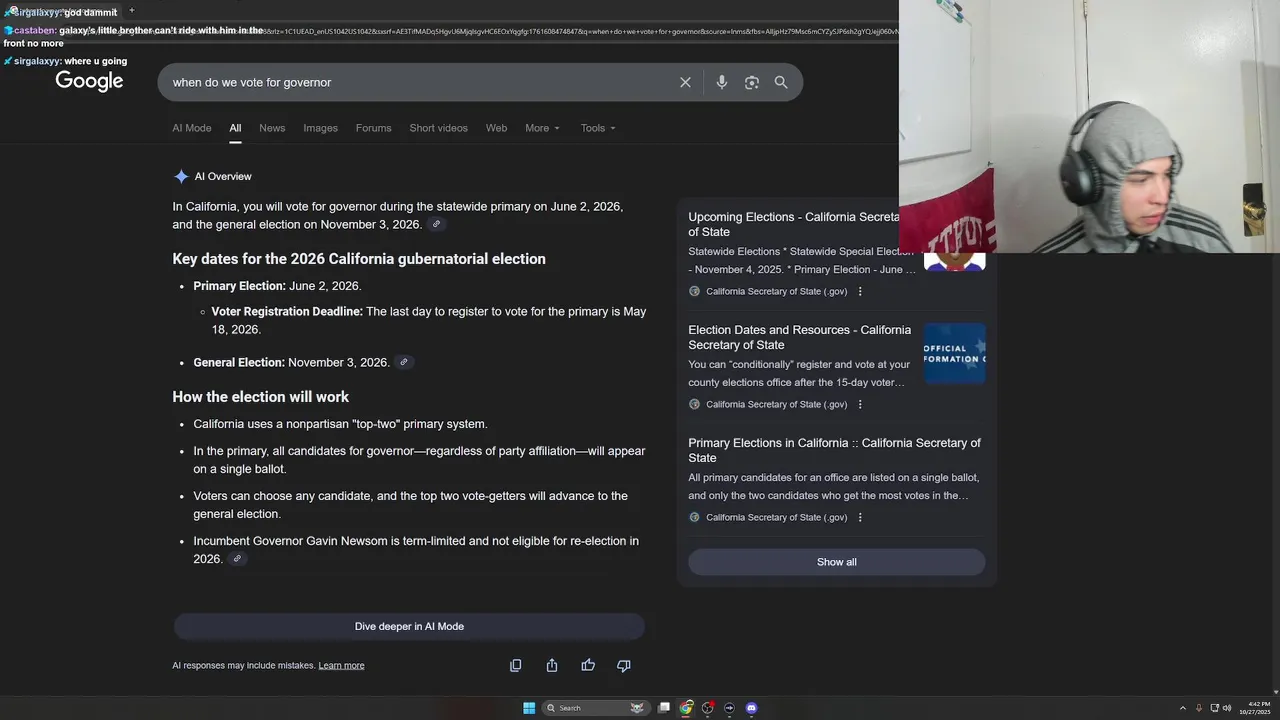Click into the Google search input field
1280x720 pixels.
click(420, 82)
